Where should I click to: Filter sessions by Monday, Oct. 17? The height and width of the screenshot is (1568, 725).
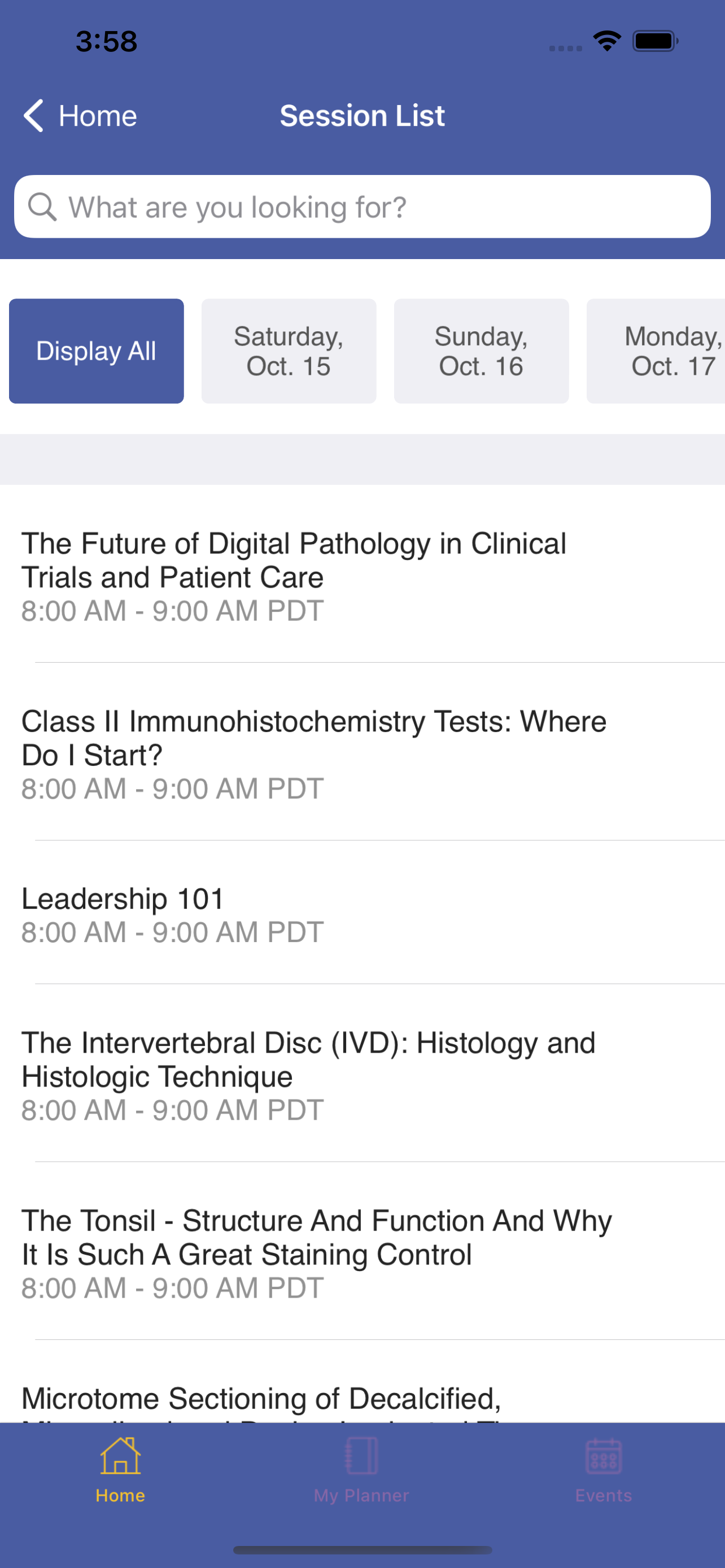(x=656, y=351)
